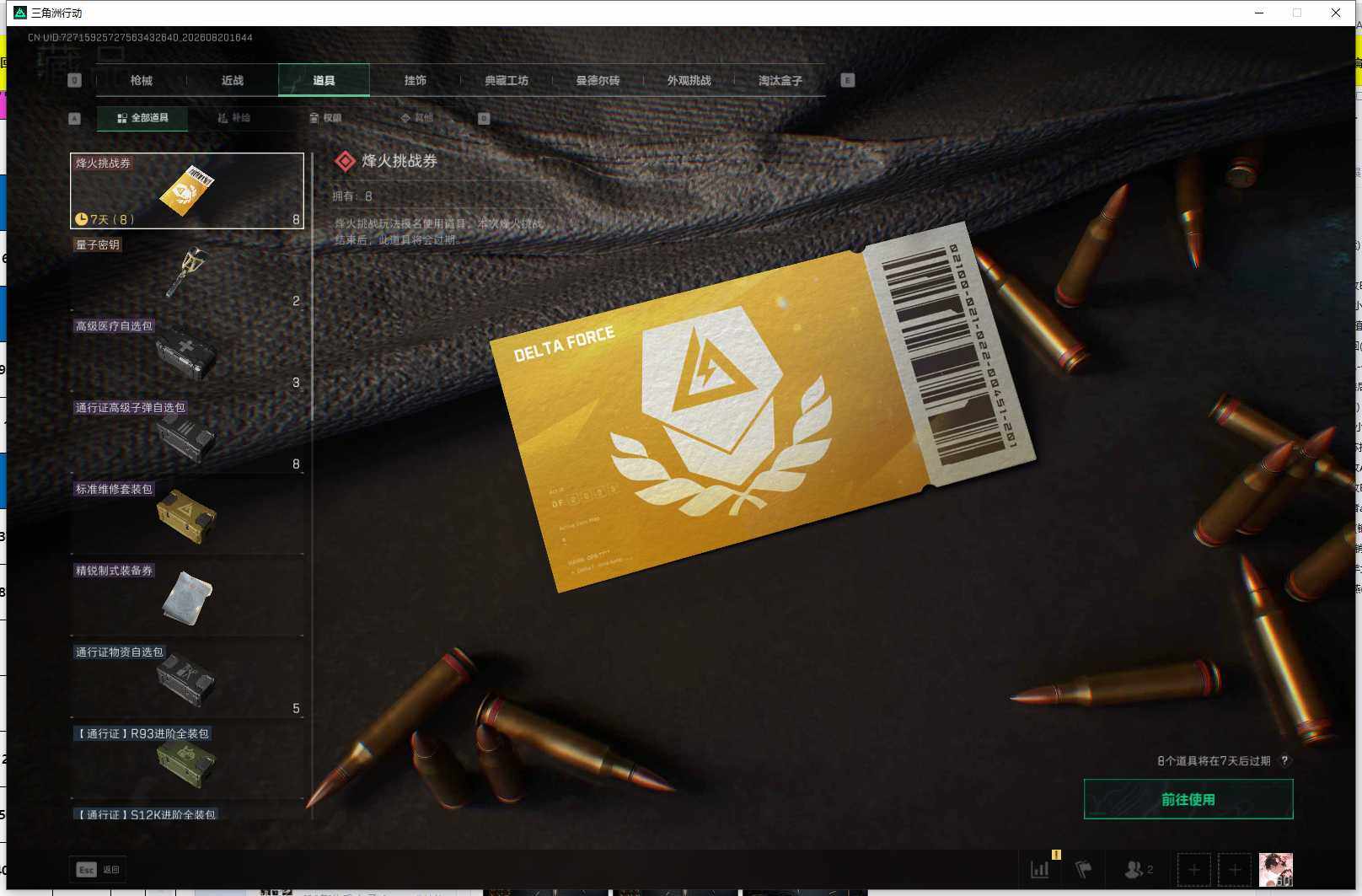
Task: Click the 7天 (8) expiry timer label
Action: click(105, 219)
